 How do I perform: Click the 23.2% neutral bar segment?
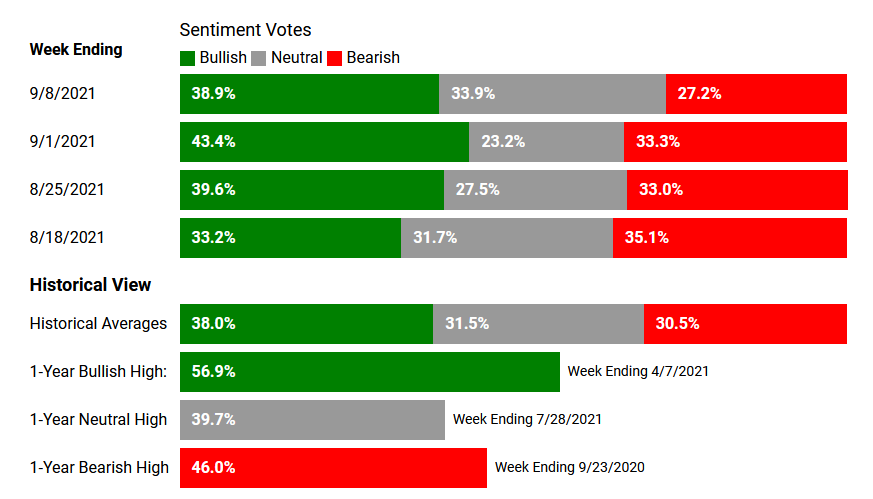coord(546,142)
